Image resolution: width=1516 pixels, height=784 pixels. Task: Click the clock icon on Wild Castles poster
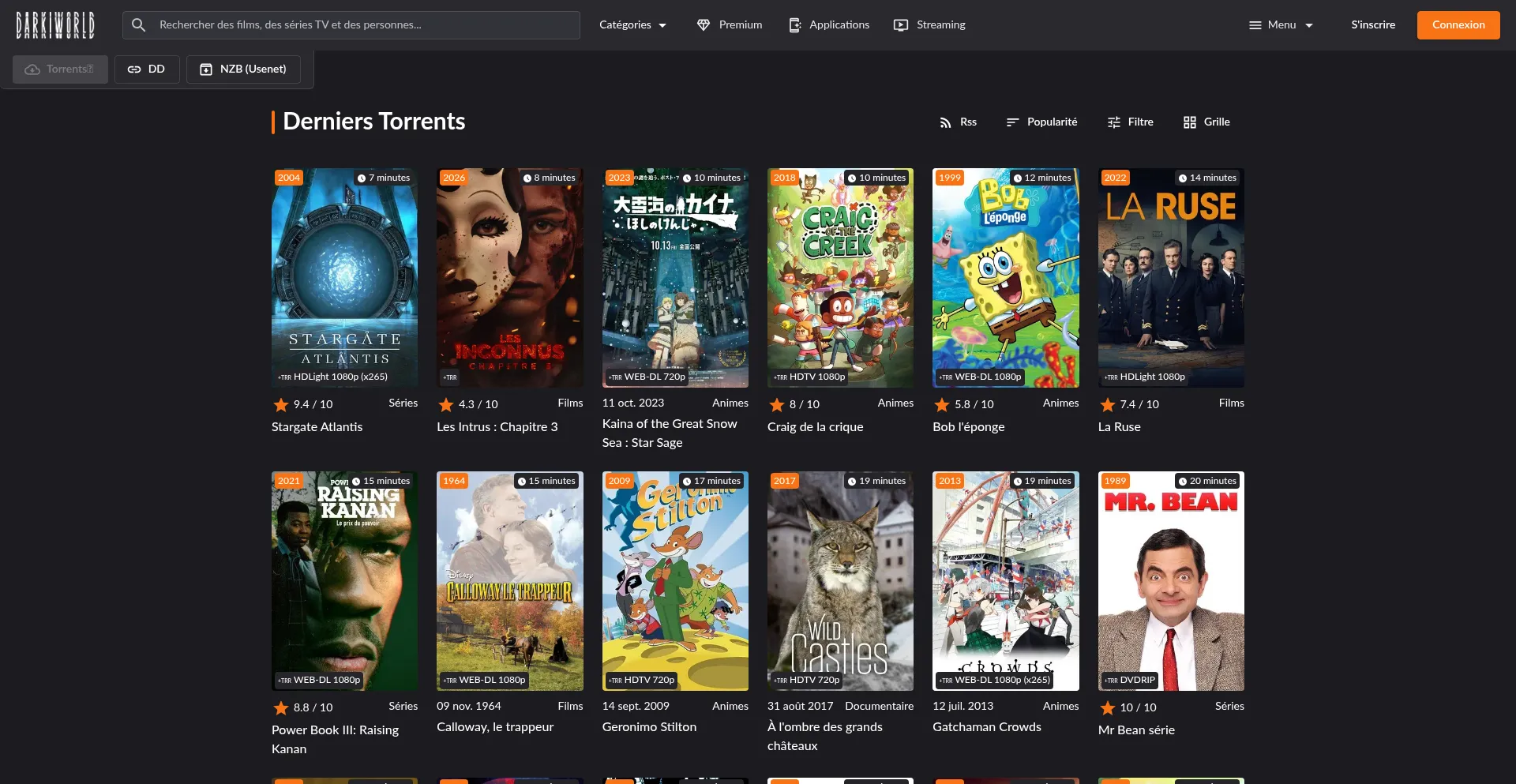852,482
